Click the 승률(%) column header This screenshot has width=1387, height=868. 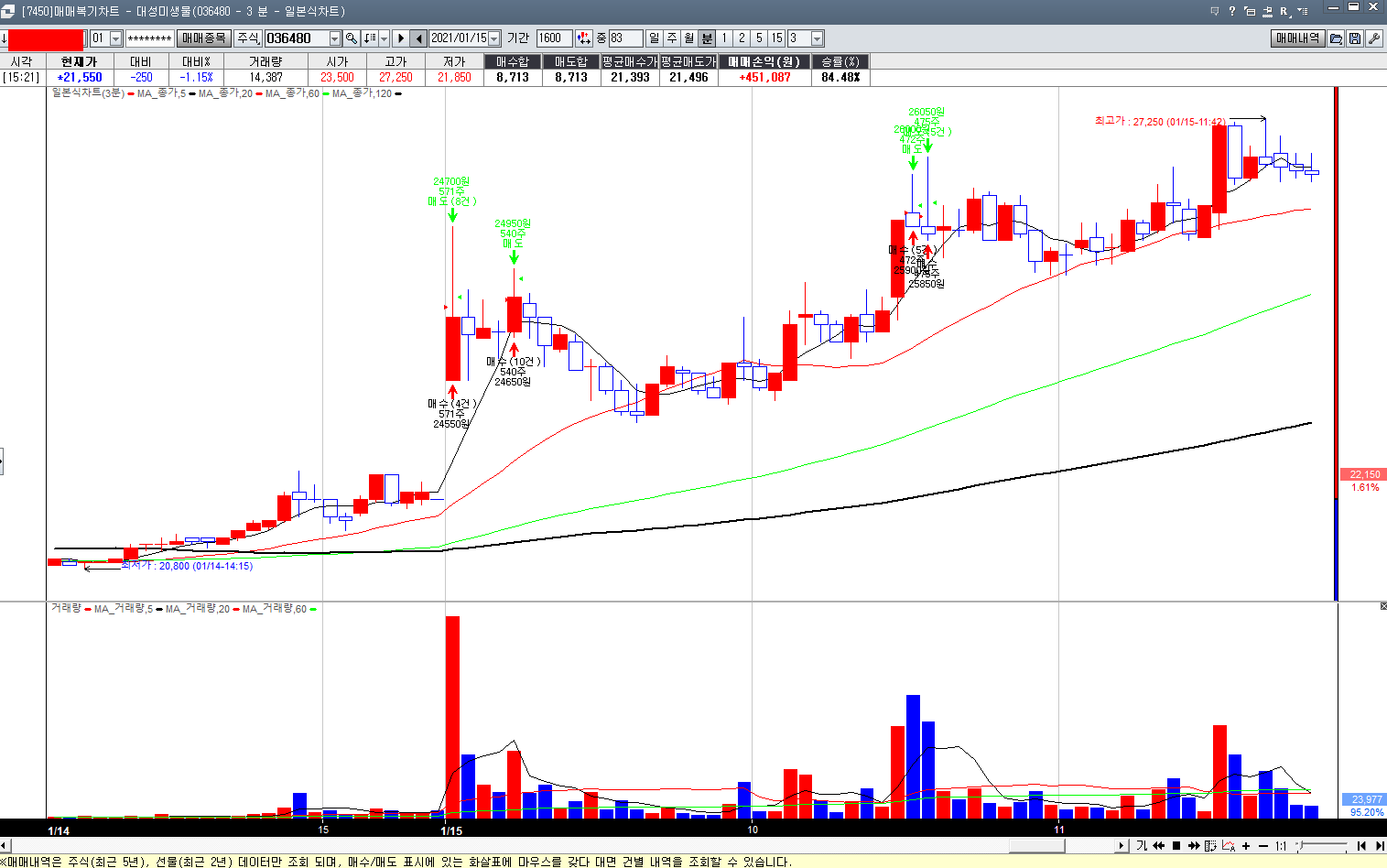click(840, 61)
